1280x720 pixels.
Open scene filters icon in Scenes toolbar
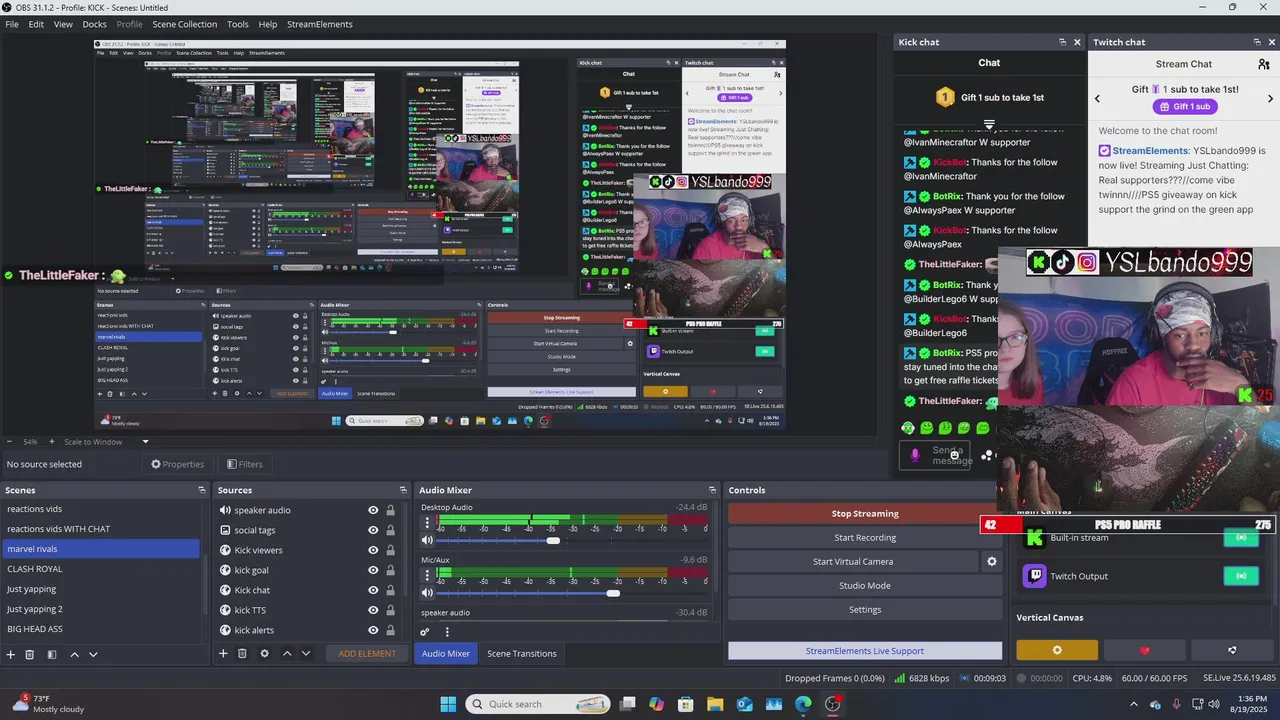(52, 654)
